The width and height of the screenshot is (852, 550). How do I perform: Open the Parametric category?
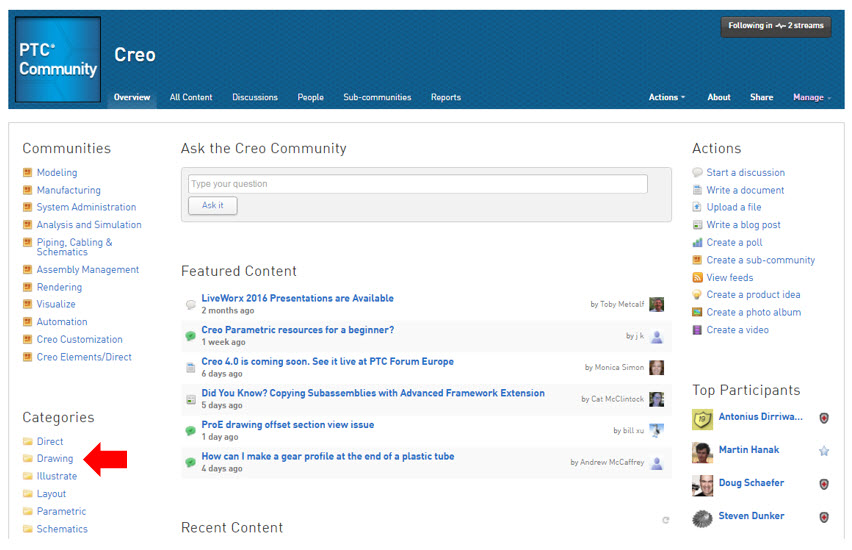[x=61, y=511]
